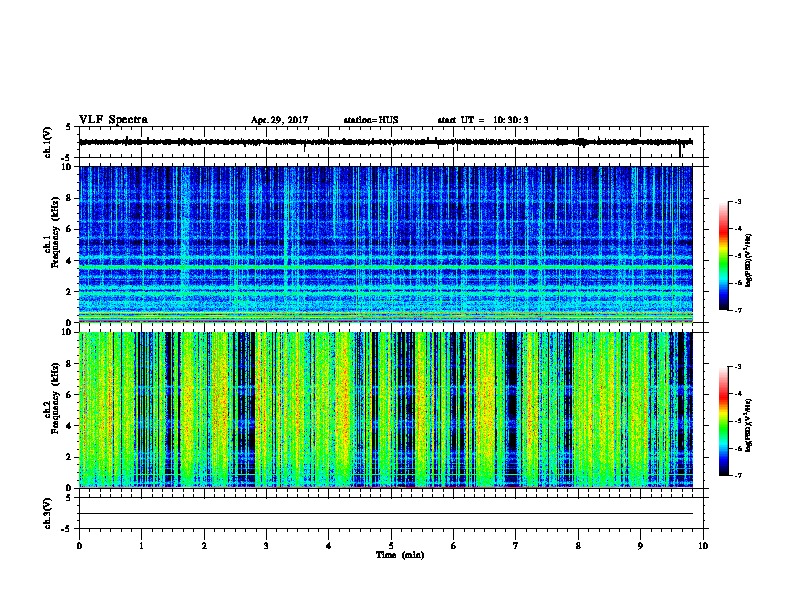Click the "station=HUS" header label
Viewport: 792px width, 612px height.
tap(371, 120)
